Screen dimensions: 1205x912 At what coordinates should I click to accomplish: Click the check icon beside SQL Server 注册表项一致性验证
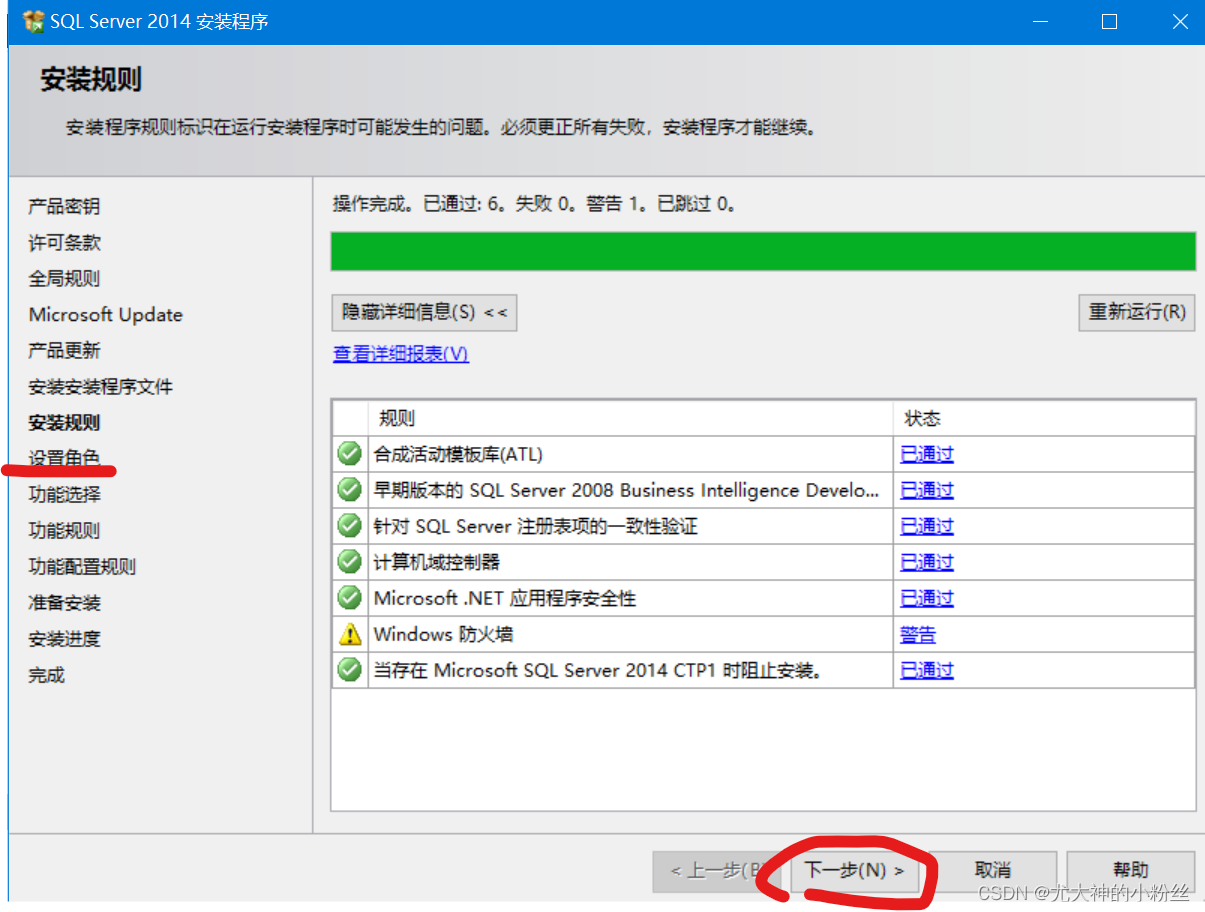pos(348,525)
